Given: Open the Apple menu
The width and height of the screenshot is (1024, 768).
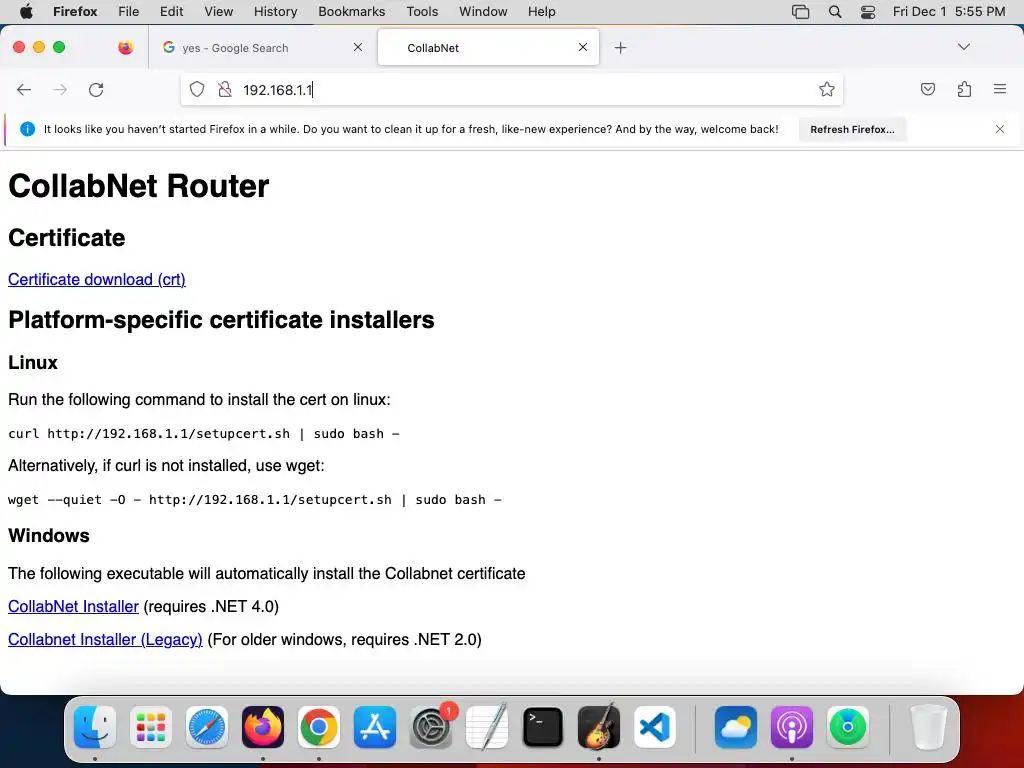Looking at the screenshot, I should tap(27, 12).
